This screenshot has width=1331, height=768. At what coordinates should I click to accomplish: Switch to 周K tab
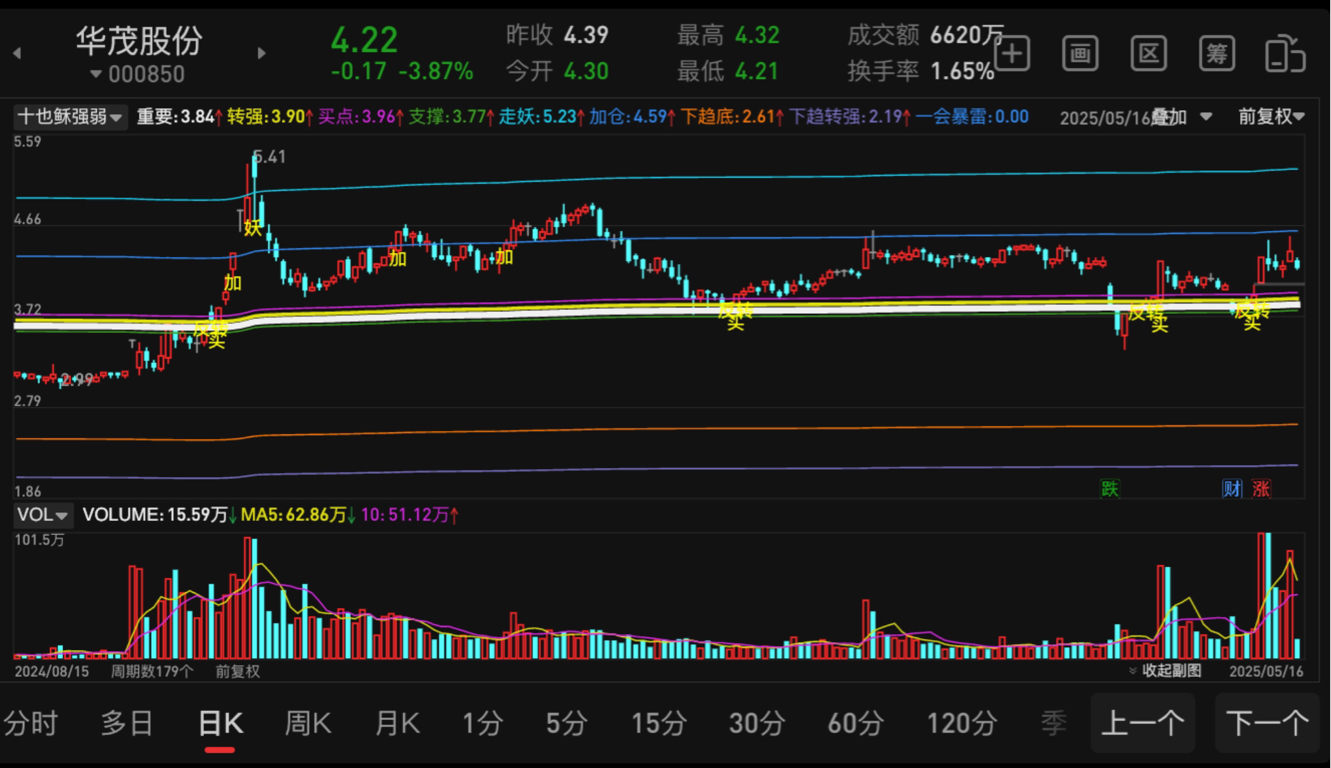pyautogui.click(x=308, y=722)
